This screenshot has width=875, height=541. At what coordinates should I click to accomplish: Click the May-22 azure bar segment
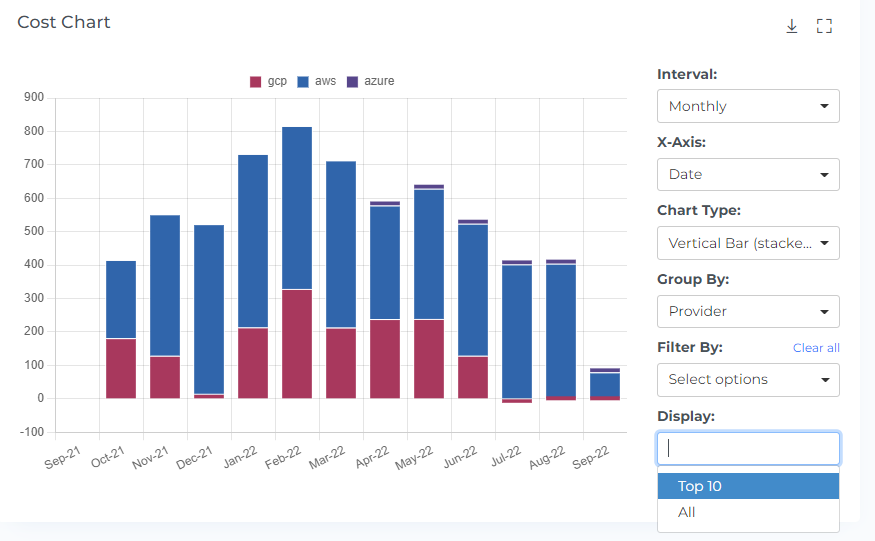tap(429, 187)
